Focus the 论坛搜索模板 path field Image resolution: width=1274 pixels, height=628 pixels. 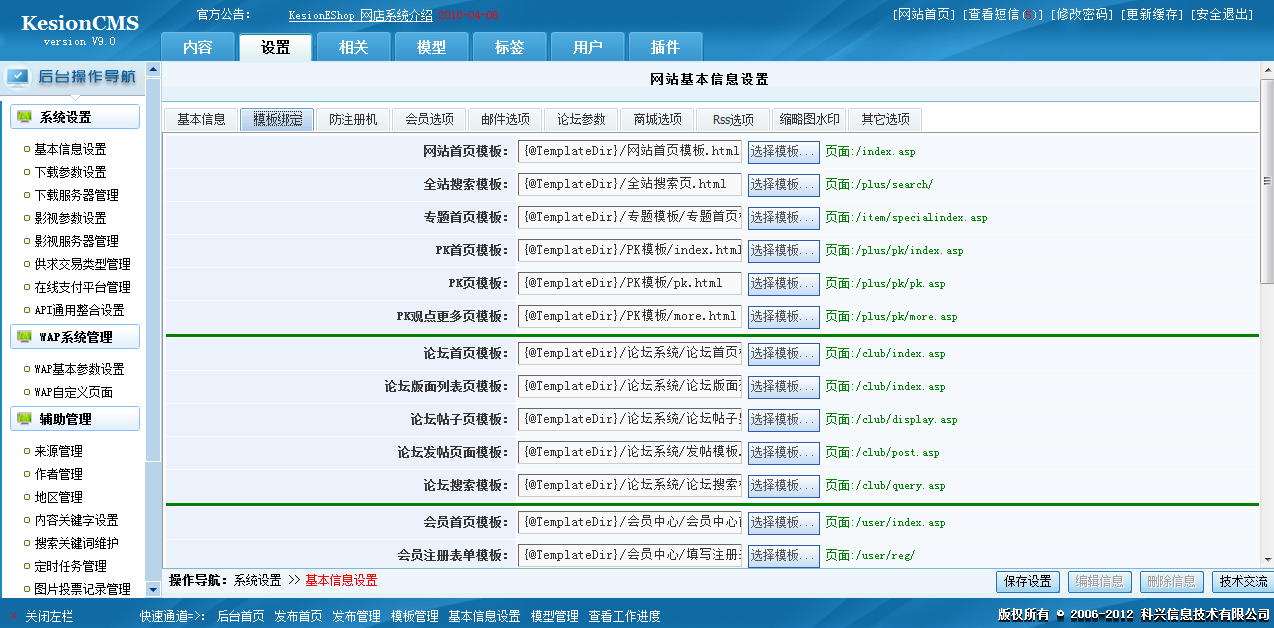630,486
